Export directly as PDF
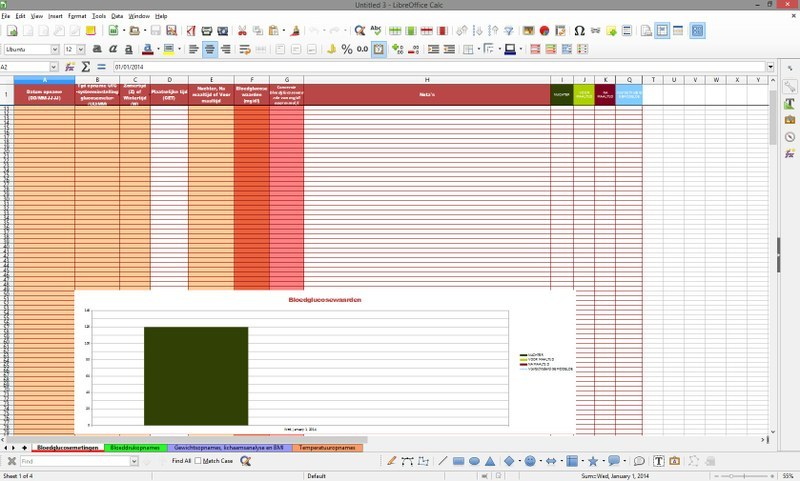This screenshot has height=481, width=800. coord(191,31)
